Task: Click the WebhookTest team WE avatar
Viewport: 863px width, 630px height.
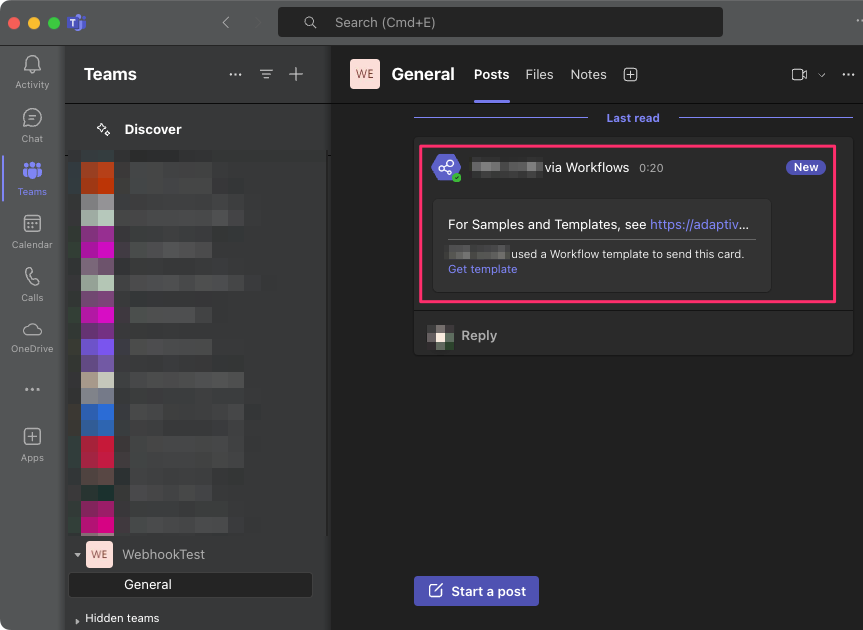Action: 100,554
